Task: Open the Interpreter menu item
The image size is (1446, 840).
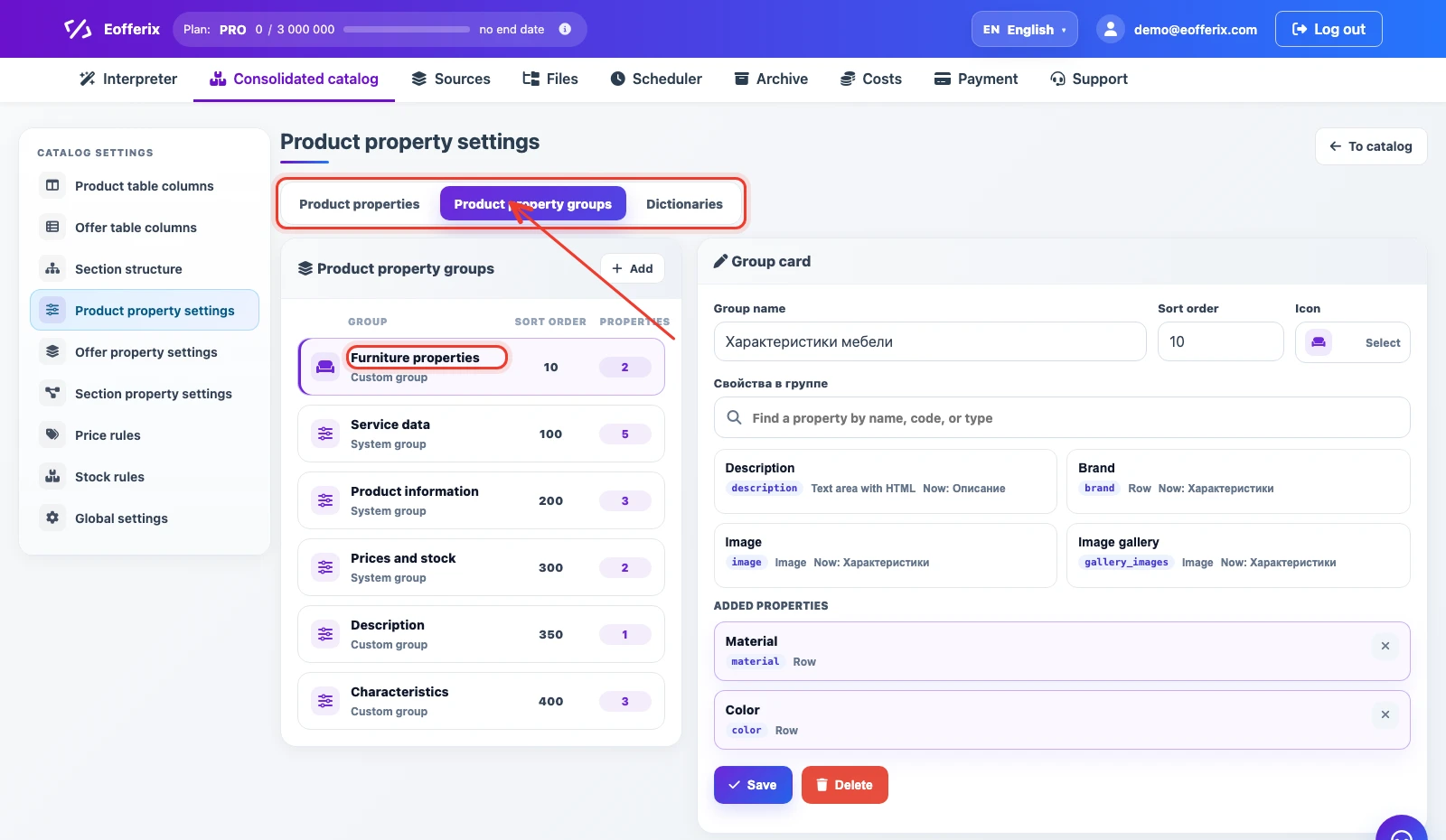Action: 128,79
